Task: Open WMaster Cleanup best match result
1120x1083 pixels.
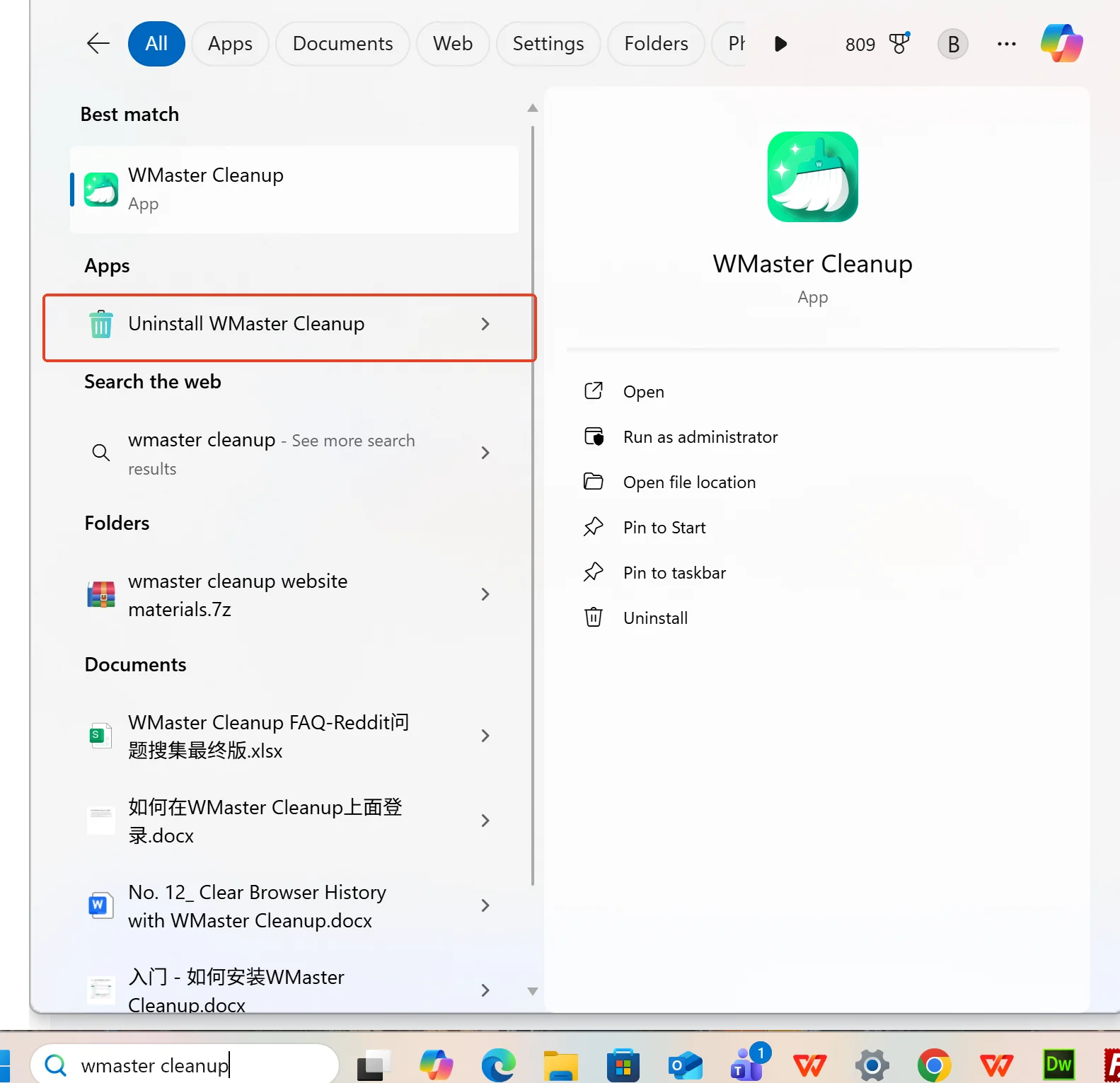Action: point(294,190)
